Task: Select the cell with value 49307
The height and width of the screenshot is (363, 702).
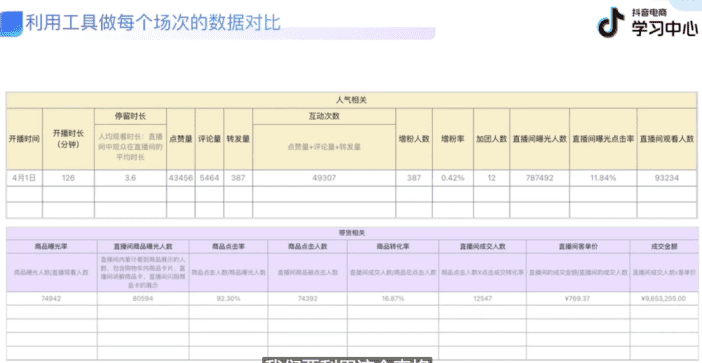Action: pyautogui.click(x=324, y=178)
